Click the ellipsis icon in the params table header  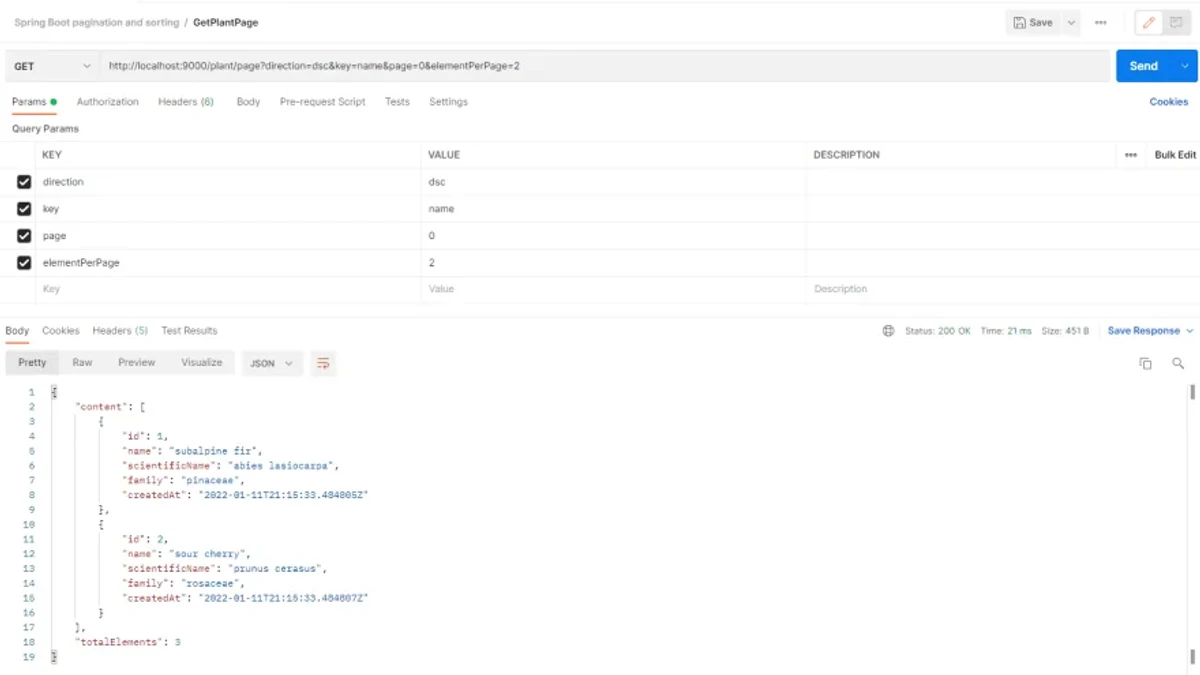pos(1131,155)
